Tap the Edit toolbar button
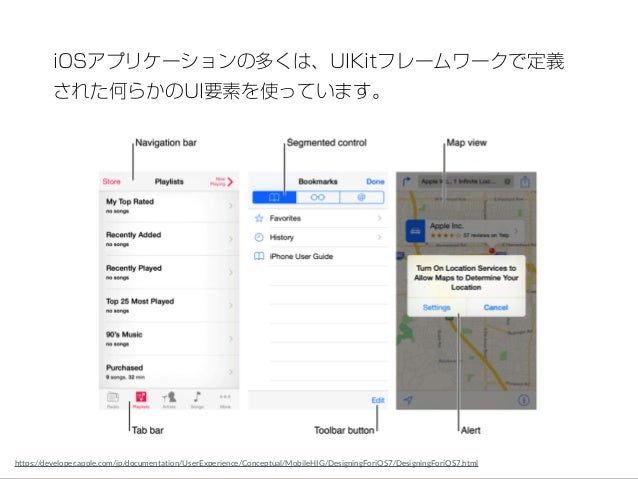638x479 pixels. click(378, 400)
